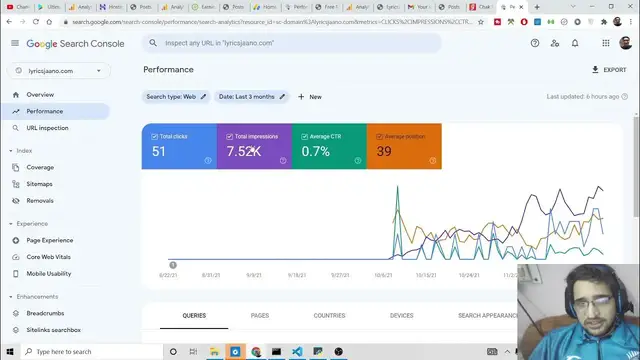Collapse the Experience section
Image resolution: width=640 pixels, height=360 pixels.
pyautogui.click(x=11, y=224)
